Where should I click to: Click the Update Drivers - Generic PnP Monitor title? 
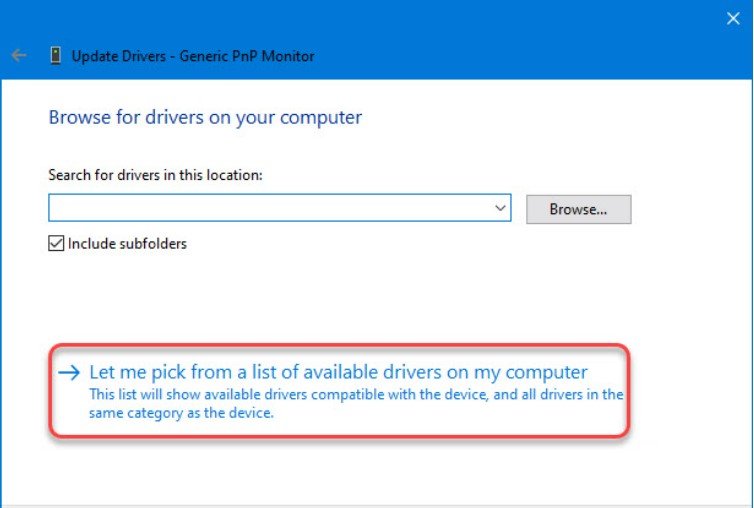[193, 56]
